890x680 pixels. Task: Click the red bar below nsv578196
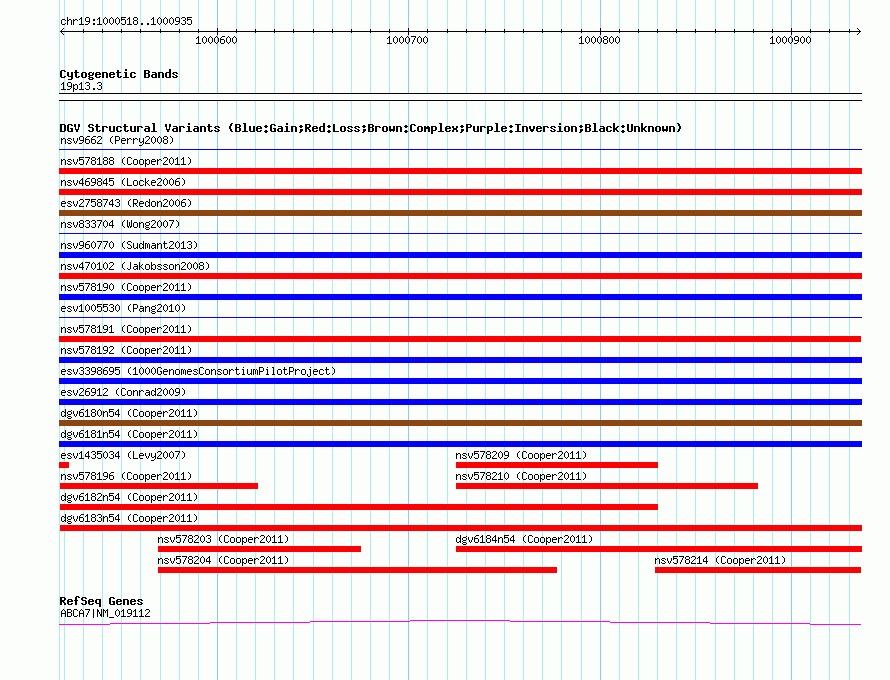pyautogui.click(x=158, y=486)
